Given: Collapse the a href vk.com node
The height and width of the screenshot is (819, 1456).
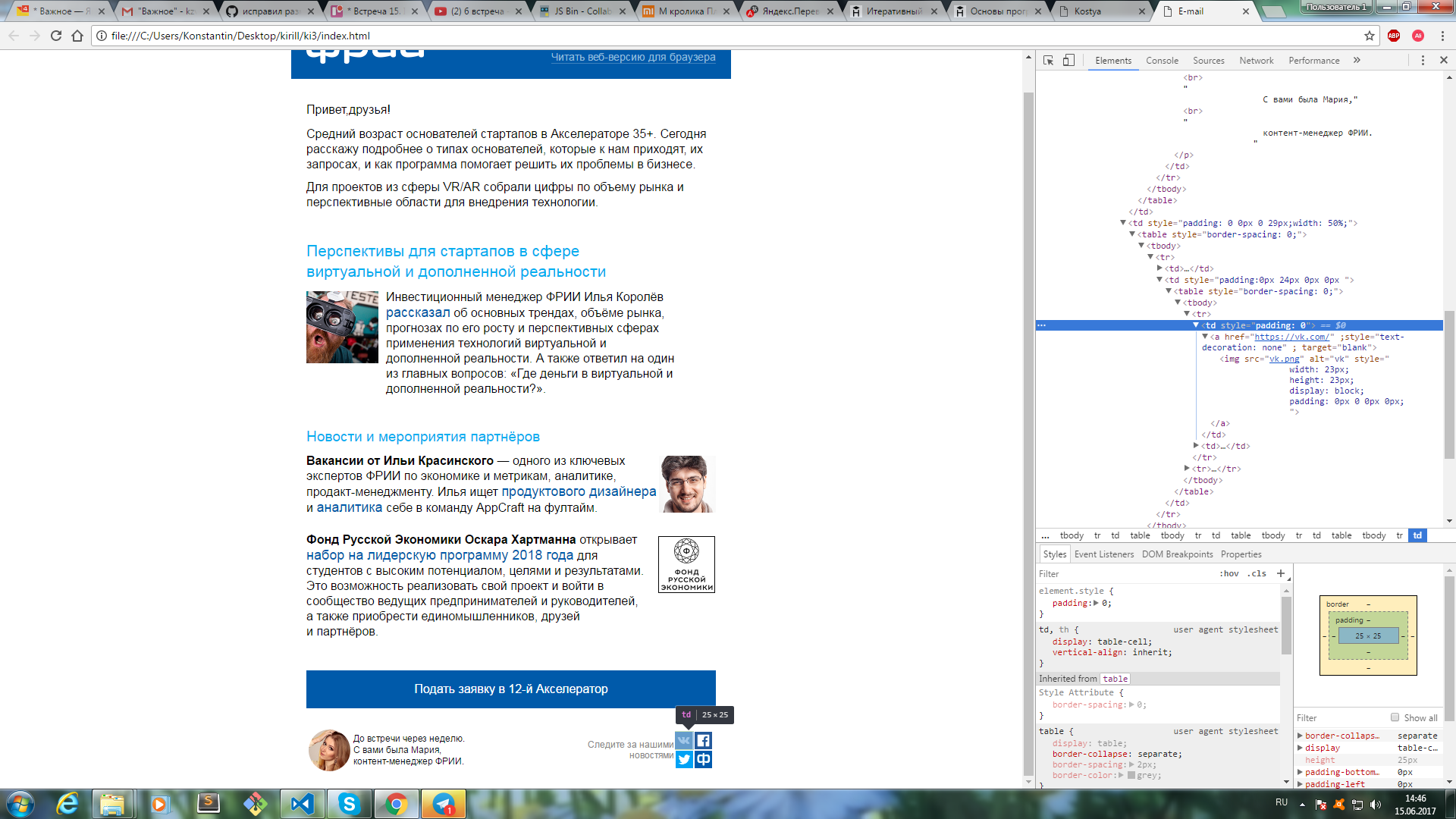Looking at the screenshot, I should 1205,337.
